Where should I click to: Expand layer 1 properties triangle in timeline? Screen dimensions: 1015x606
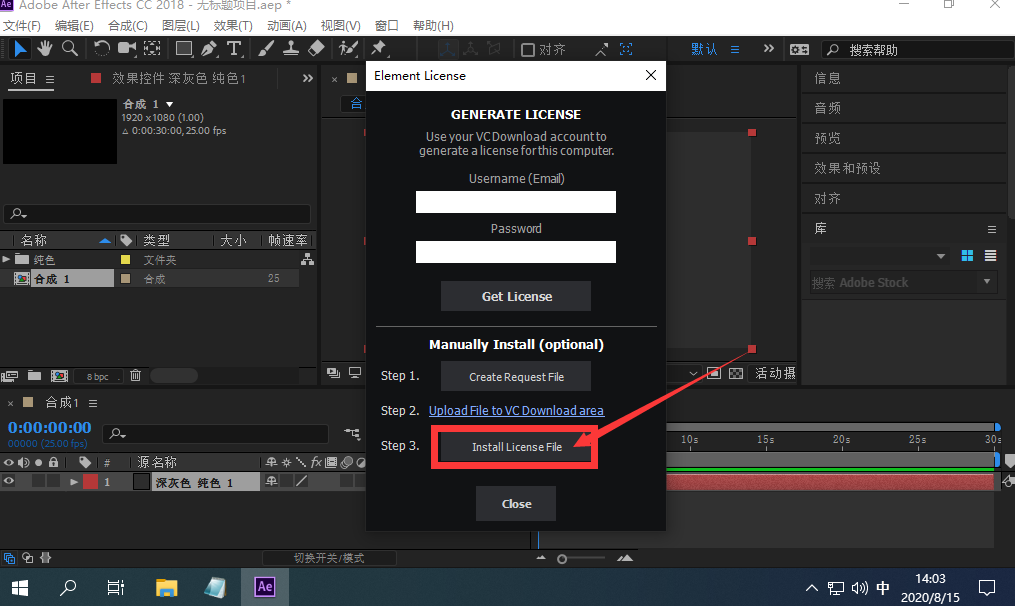coord(74,482)
